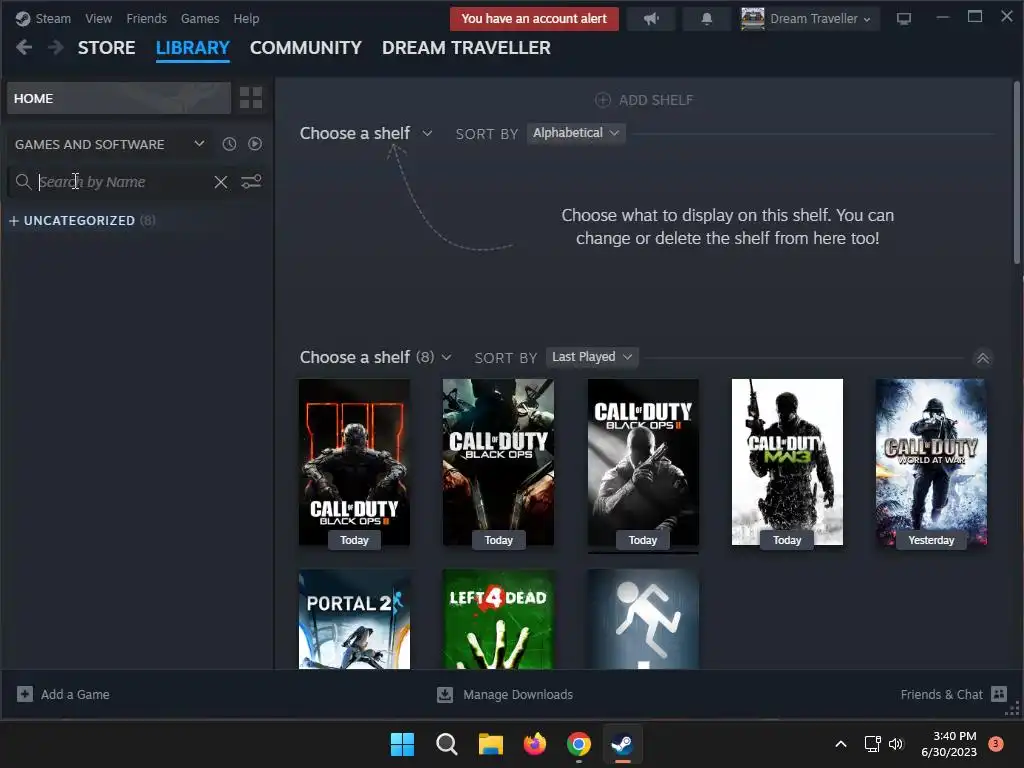Viewport: 1024px width, 768px height.
Task: Open the network tray icon
Action: [x=872, y=744]
